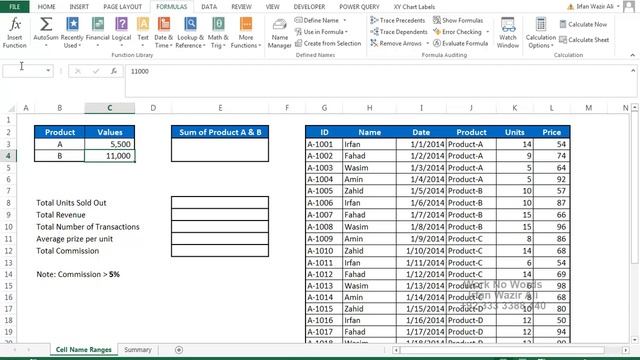Click Calculate Now
Image resolution: width=640 pixels, height=360 pixels.
coord(583,24)
